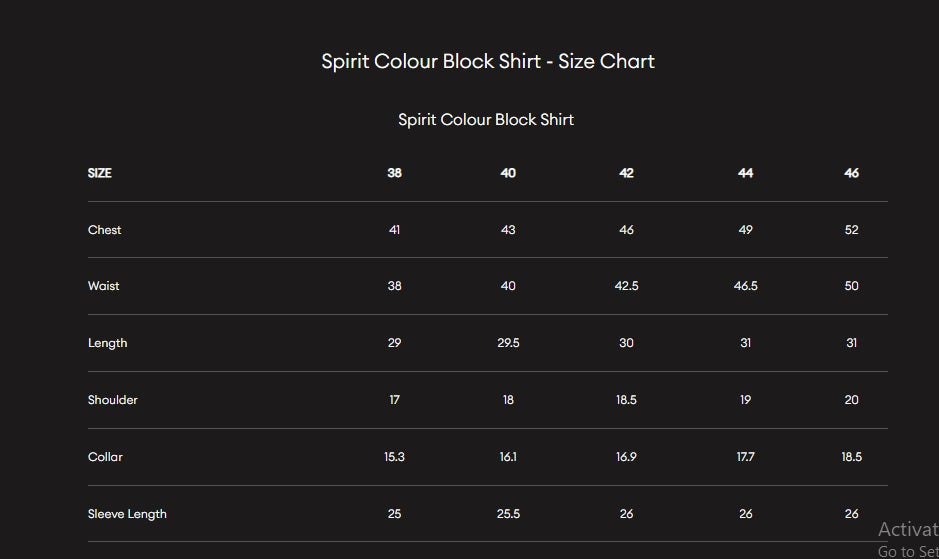Screen dimensions: 939x559
Task: Click size 38 column header
Action: point(395,173)
